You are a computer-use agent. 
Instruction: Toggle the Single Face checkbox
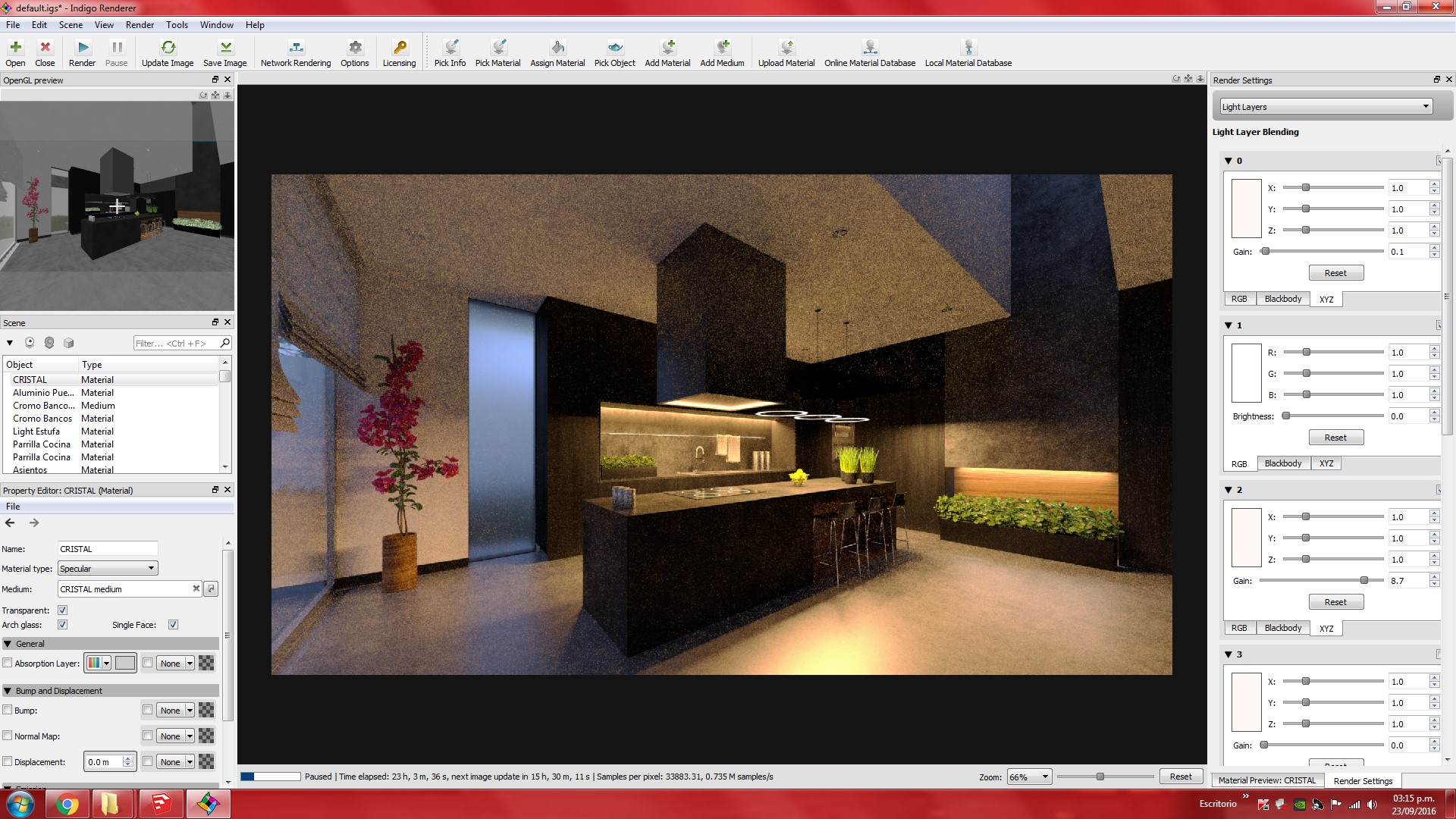click(173, 625)
